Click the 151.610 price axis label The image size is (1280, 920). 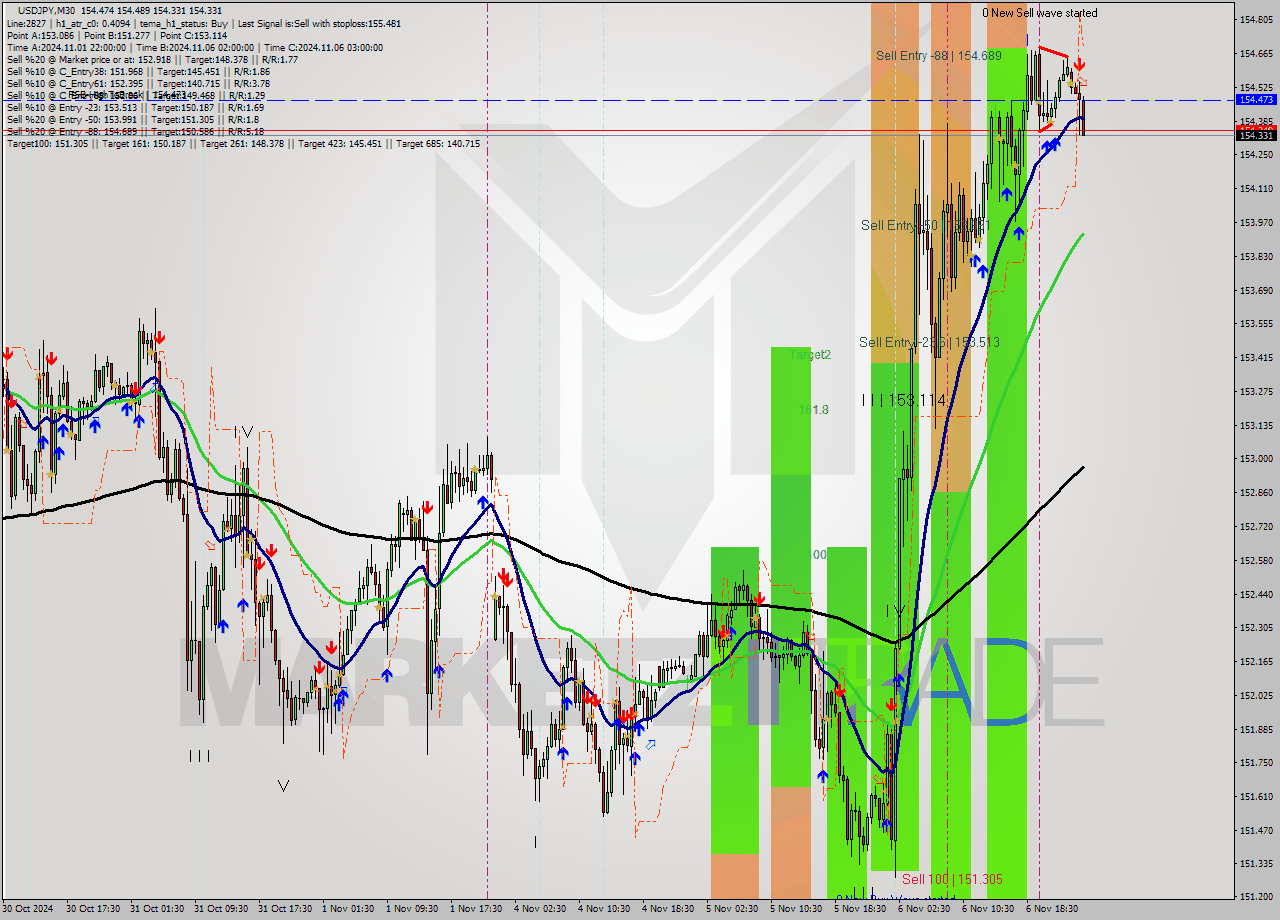click(x=1256, y=797)
